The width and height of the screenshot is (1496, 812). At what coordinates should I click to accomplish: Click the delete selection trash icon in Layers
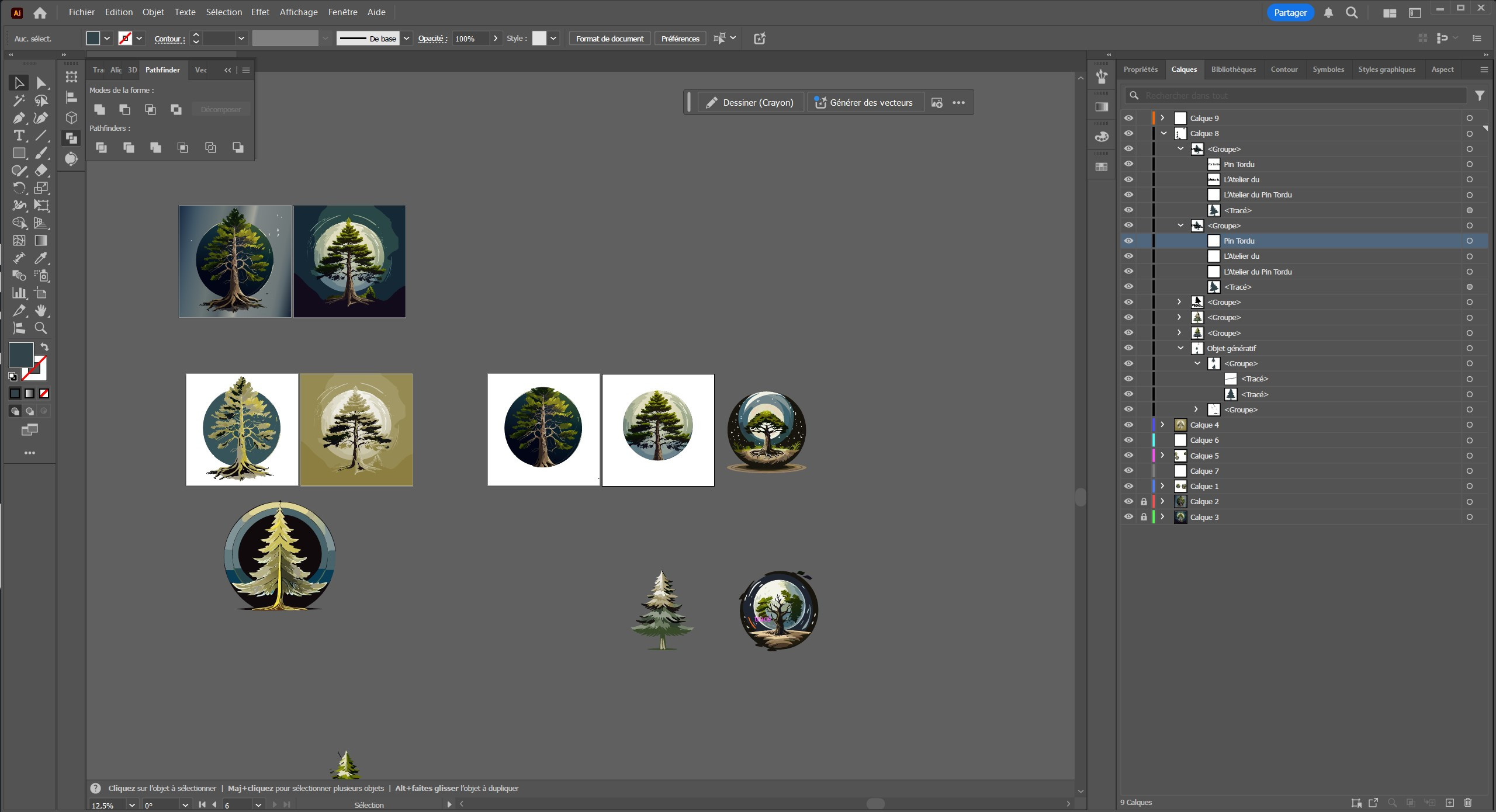point(1467,803)
